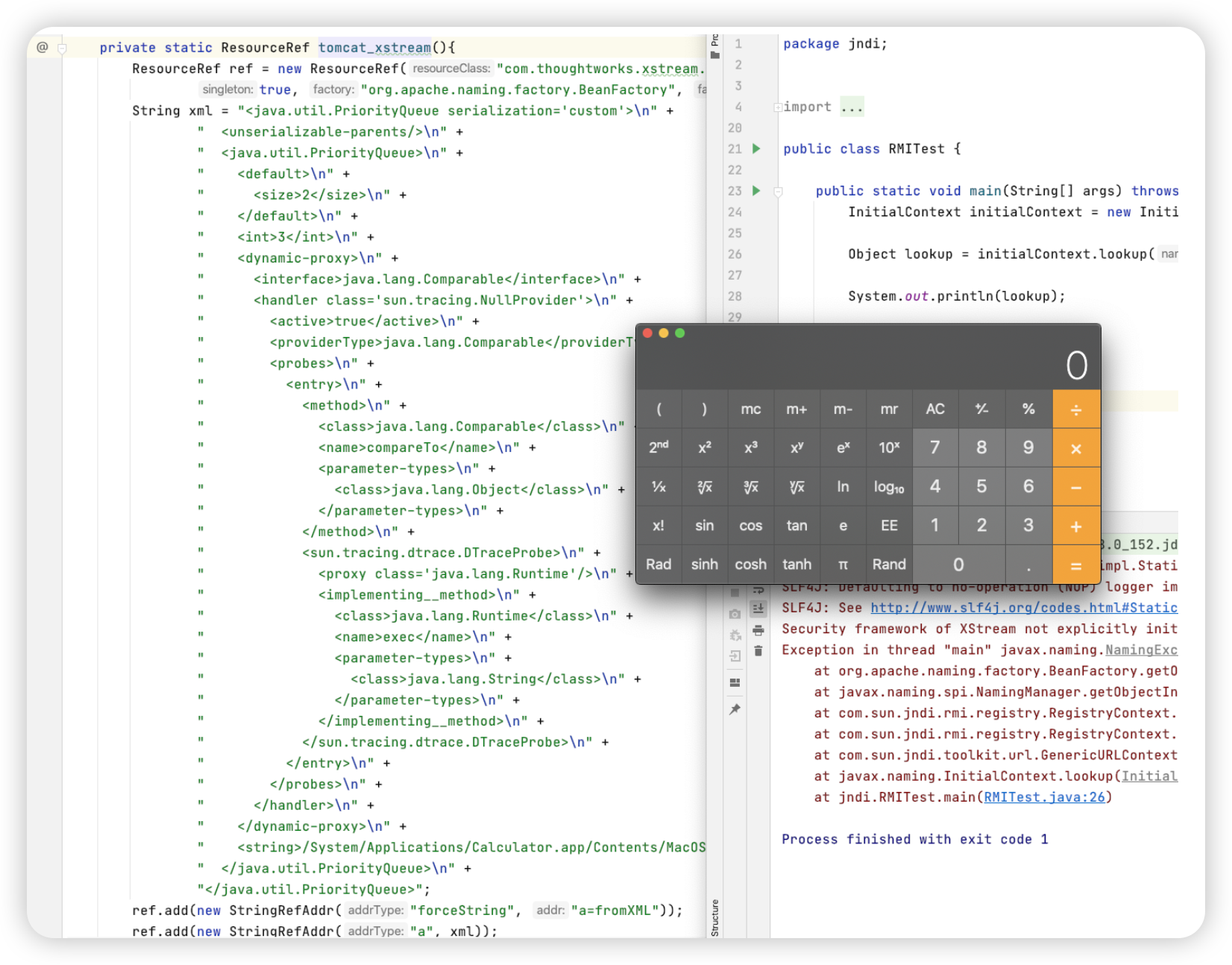This screenshot has width=1232, height=965.
Task: Run the main method from the line 23 gutter arrow
Action: (756, 190)
